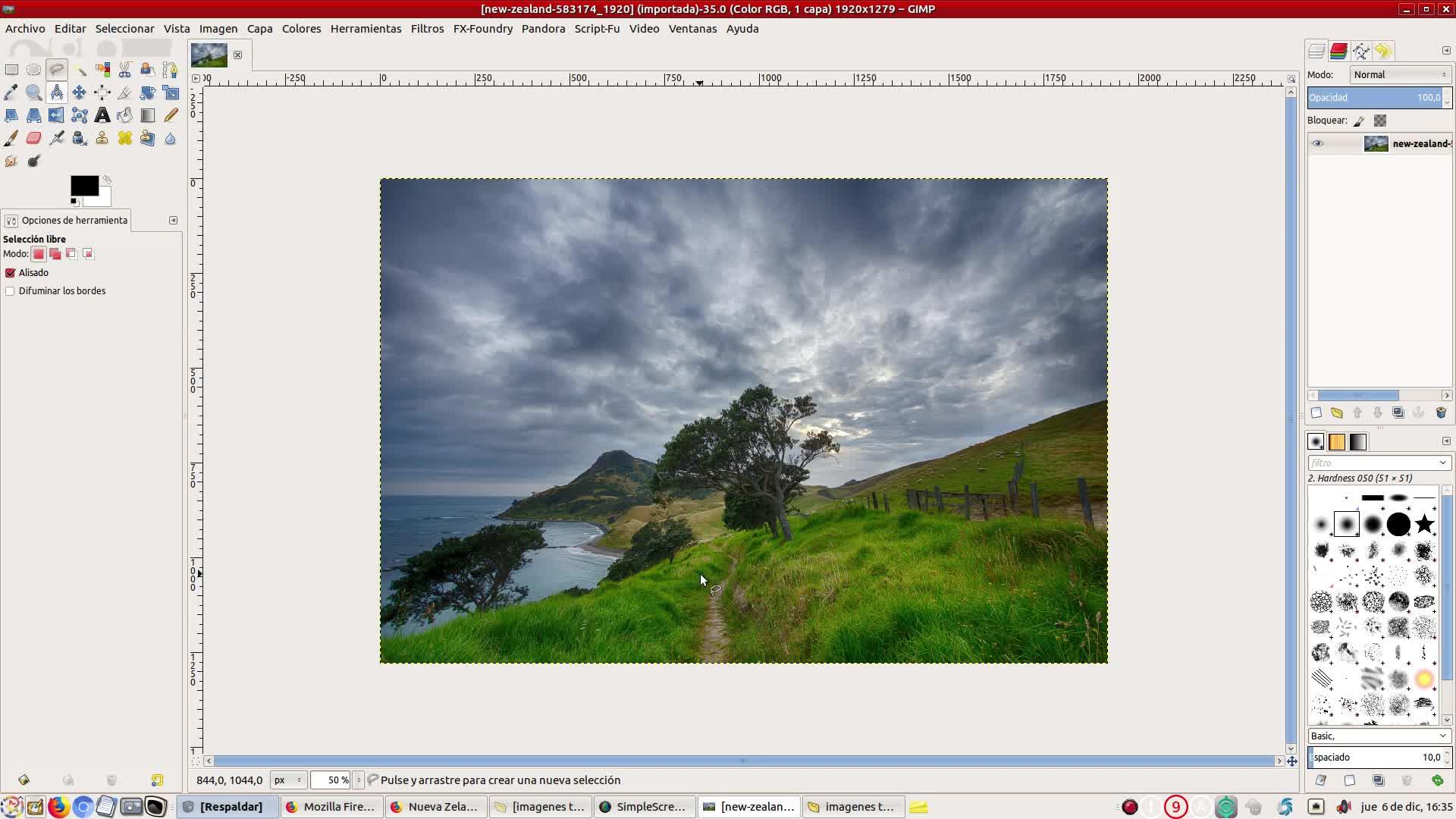The image size is (1456, 819).
Task: Select the Rectangle Select tool
Action: point(11,70)
